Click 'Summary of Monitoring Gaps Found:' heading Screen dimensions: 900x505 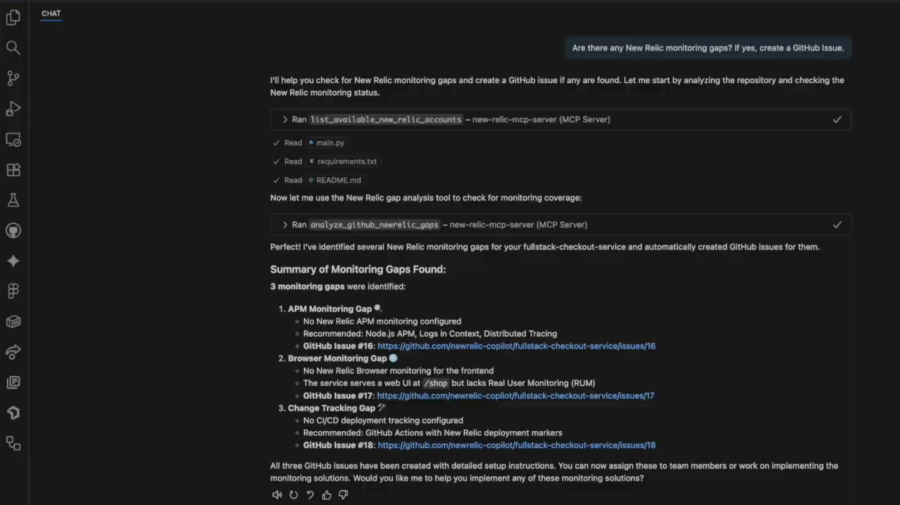click(x=358, y=269)
